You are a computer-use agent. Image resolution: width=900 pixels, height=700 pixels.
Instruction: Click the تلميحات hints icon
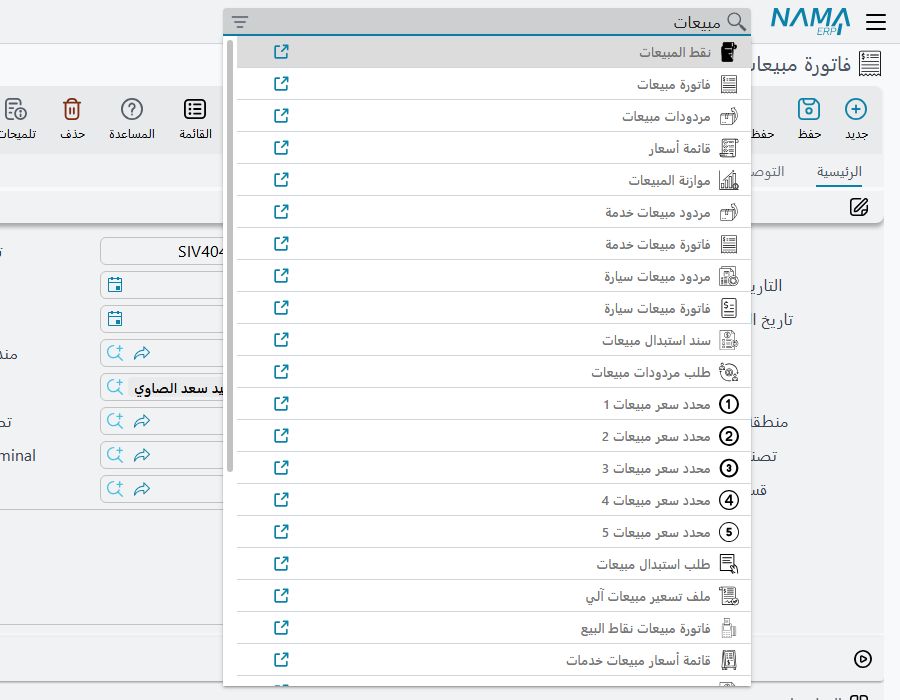point(15,109)
